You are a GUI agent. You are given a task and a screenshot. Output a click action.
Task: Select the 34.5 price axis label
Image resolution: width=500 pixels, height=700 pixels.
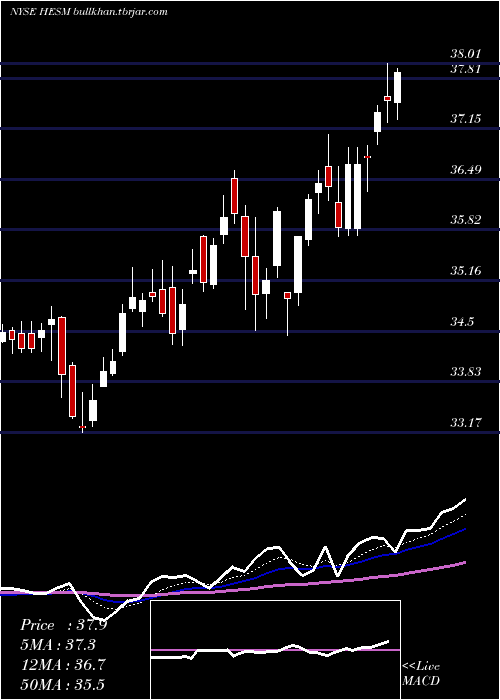(x=462, y=321)
